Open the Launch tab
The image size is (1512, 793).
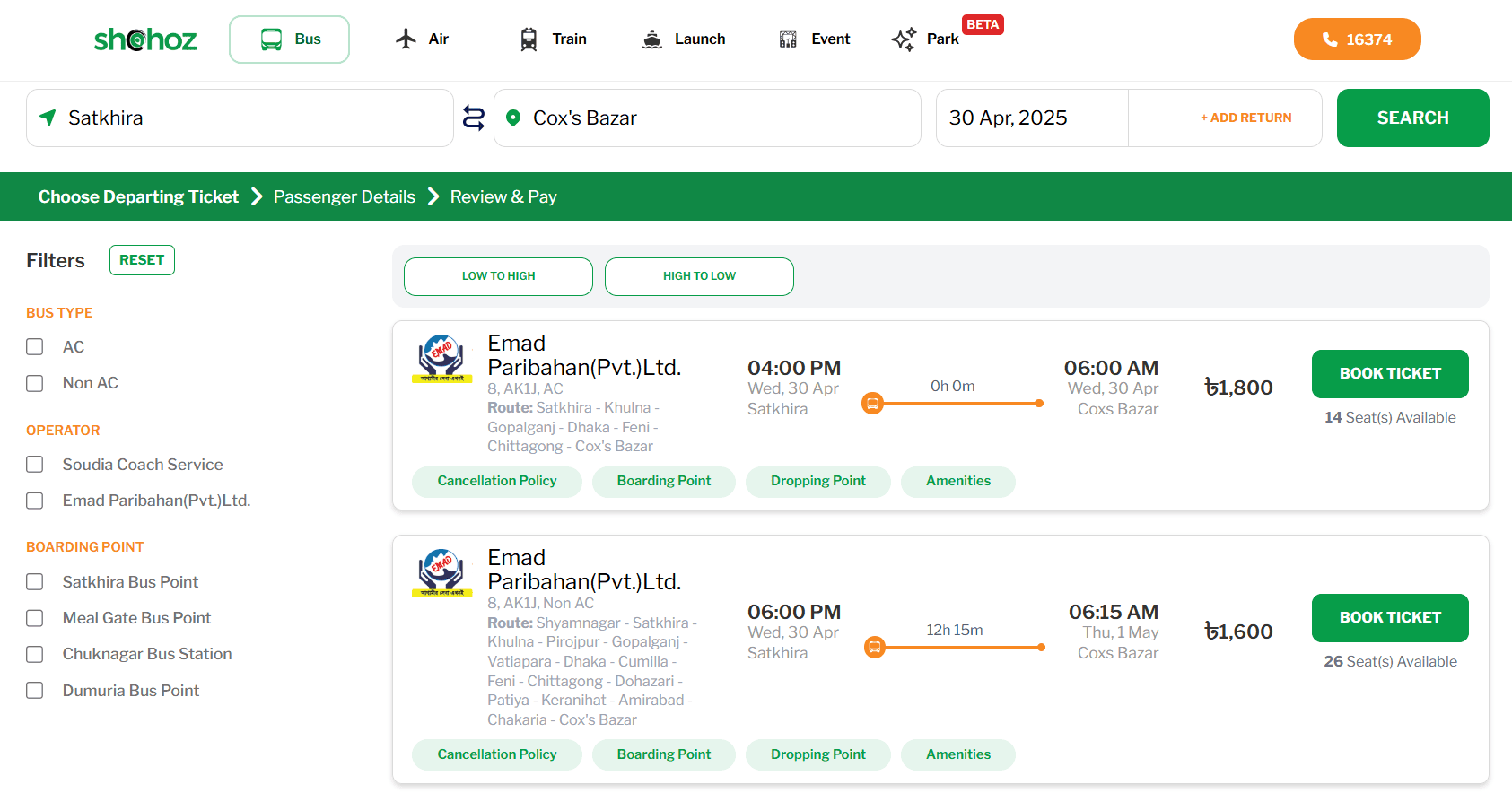coord(684,39)
